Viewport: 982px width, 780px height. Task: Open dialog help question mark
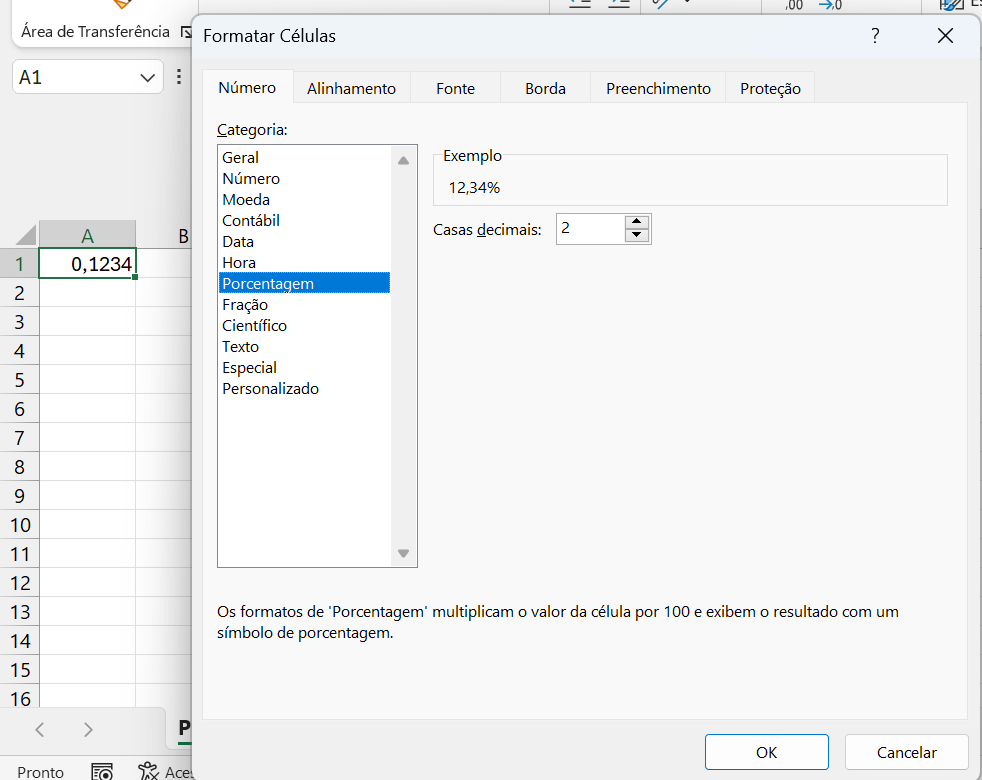[875, 36]
